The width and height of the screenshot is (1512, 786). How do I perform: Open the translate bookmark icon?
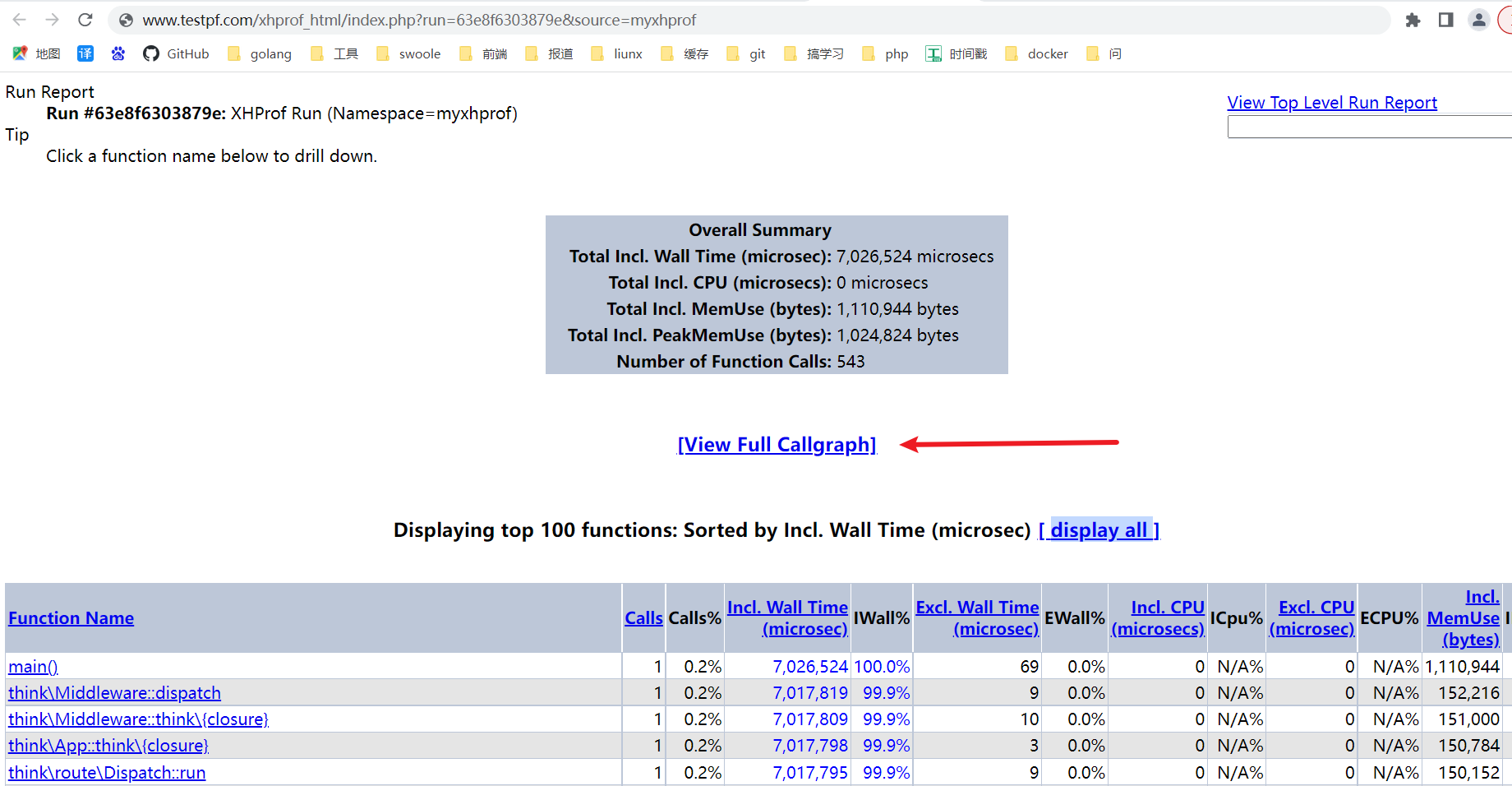(x=85, y=53)
